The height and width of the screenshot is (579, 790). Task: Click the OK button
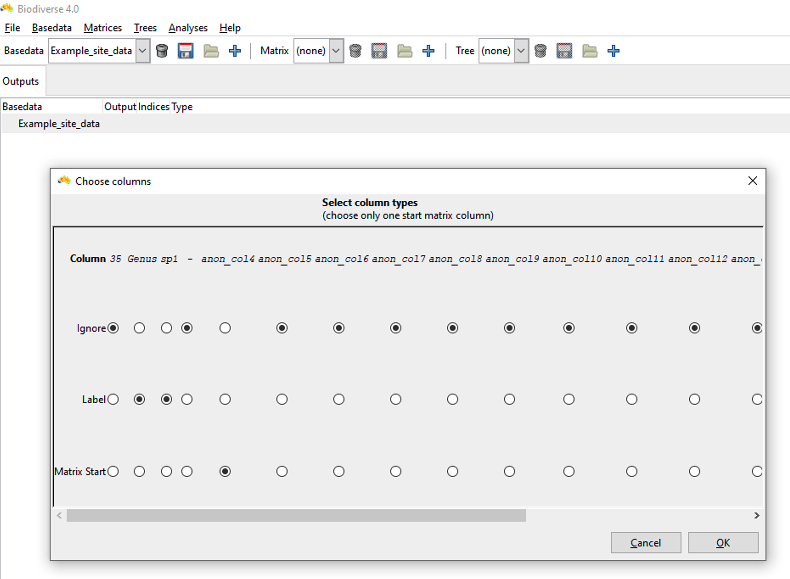pos(723,543)
